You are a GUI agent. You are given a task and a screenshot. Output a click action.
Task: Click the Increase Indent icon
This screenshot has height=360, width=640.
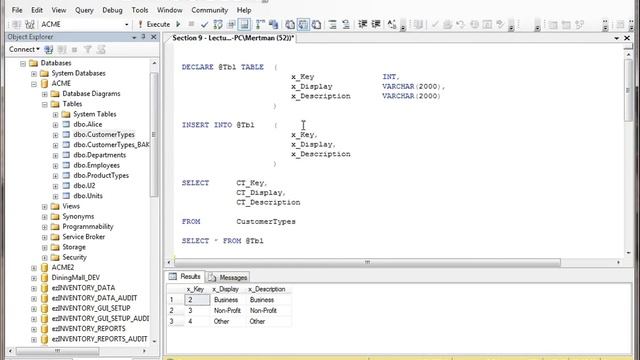pyautogui.click(x=376, y=24)
